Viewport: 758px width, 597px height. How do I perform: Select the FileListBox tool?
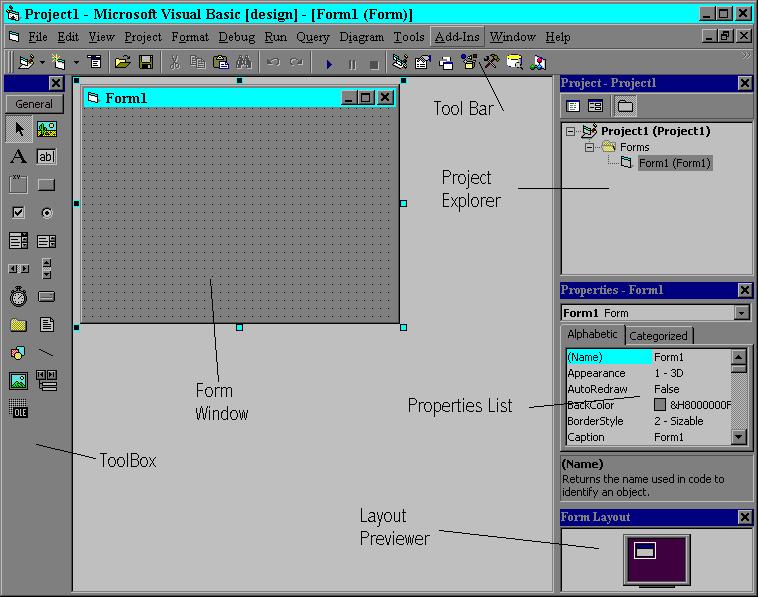click(x=47, y=324)
